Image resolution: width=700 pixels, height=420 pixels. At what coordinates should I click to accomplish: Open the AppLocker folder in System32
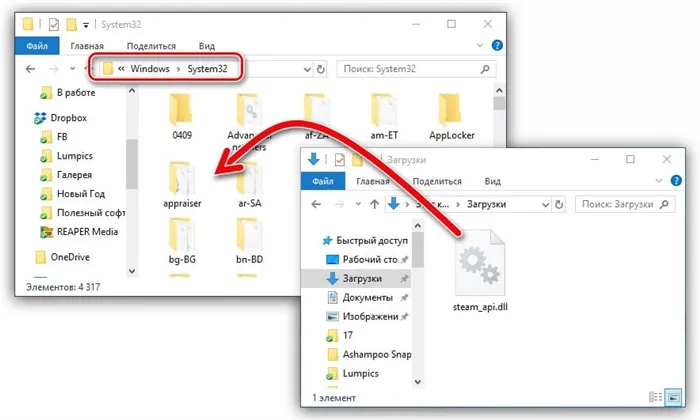(451, 116)
